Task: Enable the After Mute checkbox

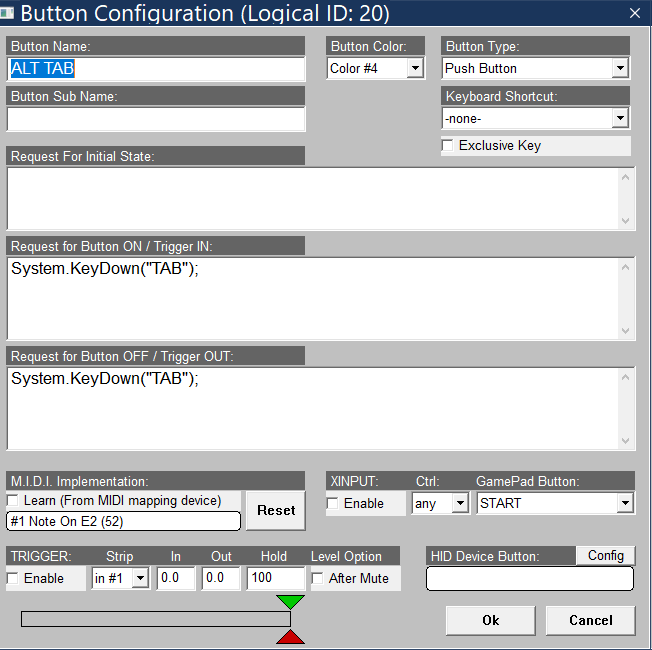Action: (x=317, y=578)
